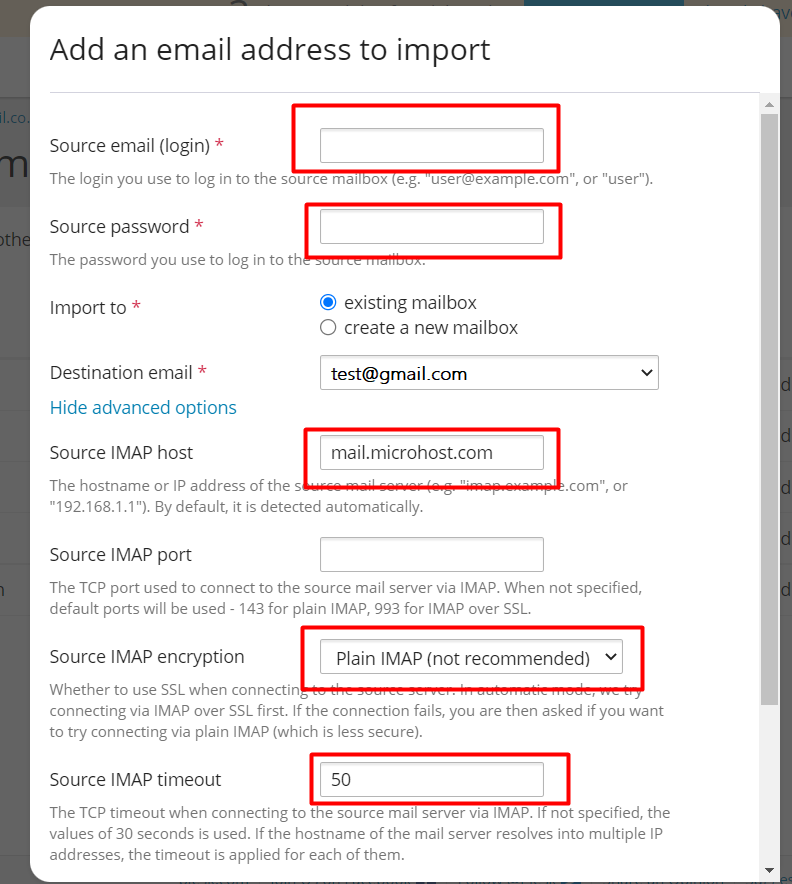Click the IMAP timeout box showing 50

point(432,780)
